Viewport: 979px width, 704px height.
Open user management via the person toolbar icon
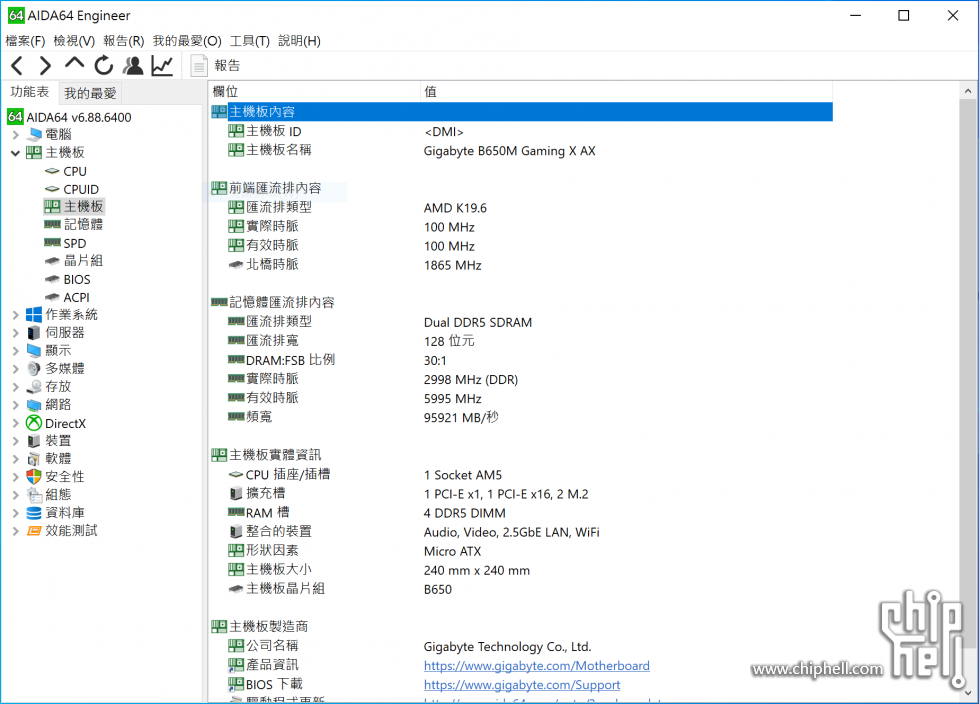pyautogui.click(x=133, y=66)
